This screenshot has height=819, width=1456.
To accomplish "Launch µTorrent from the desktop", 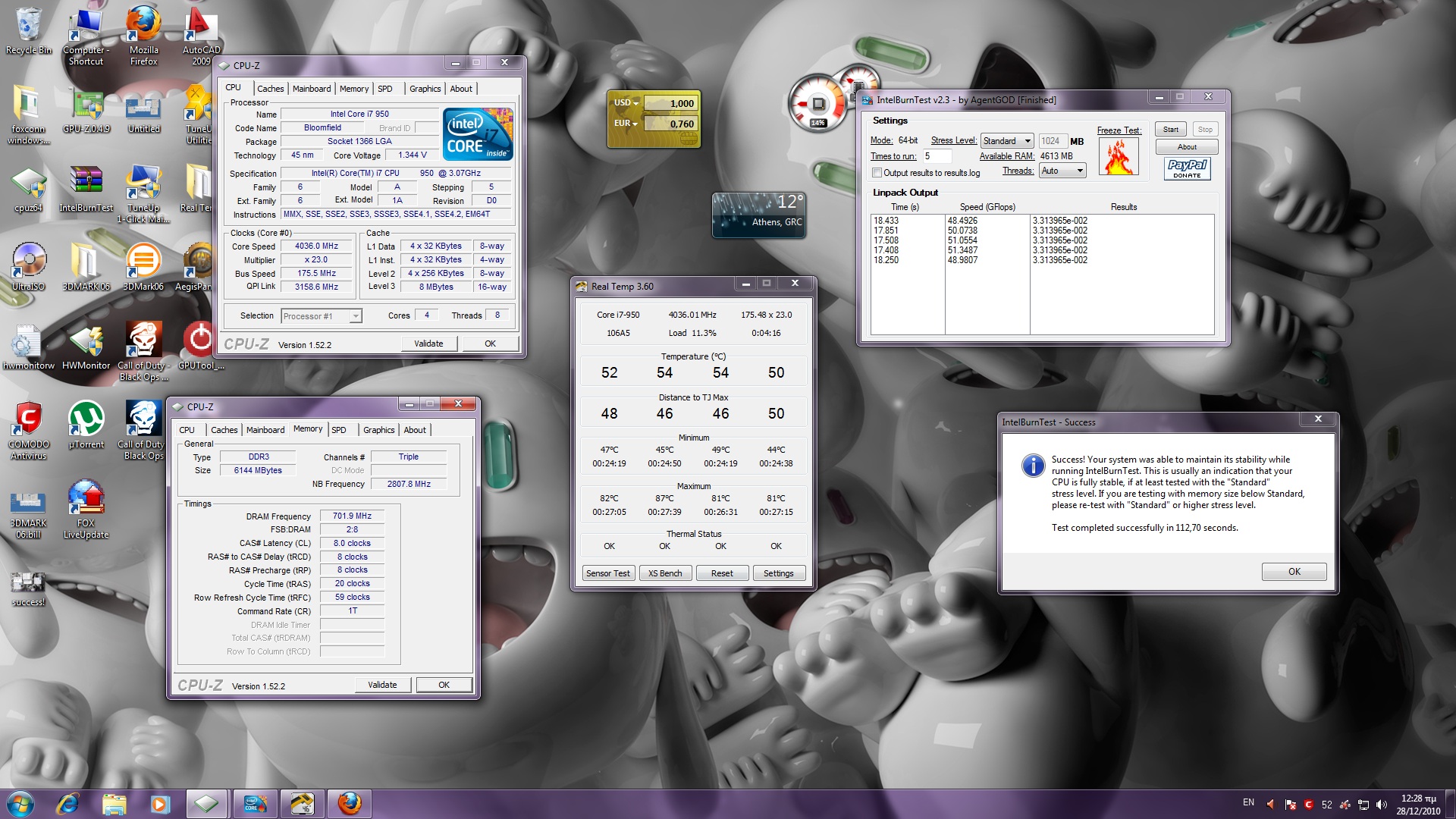I will pos(86,425).
